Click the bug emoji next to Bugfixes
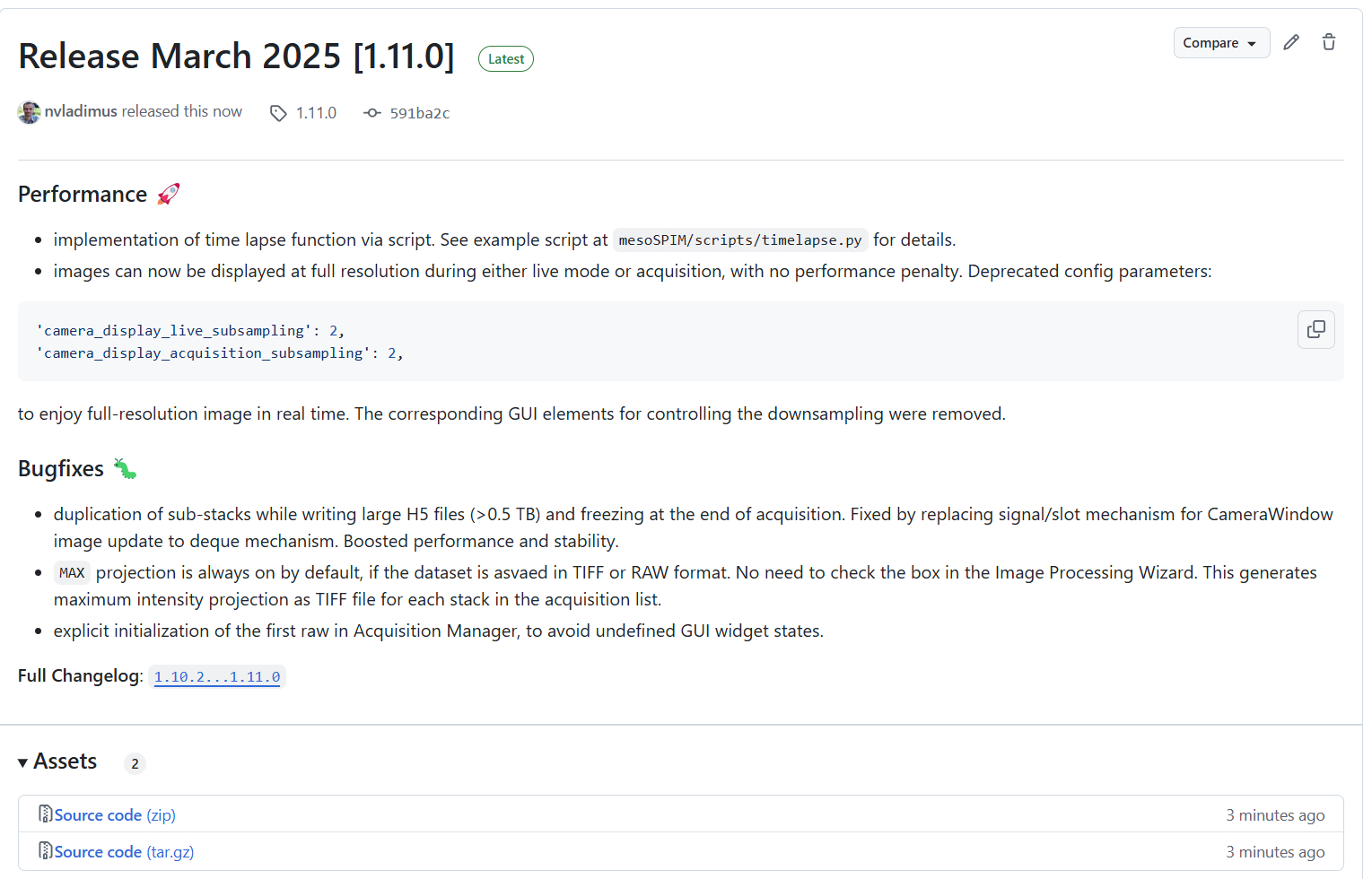The width and height of the screenshot is (1372, 879). (125, 469)
